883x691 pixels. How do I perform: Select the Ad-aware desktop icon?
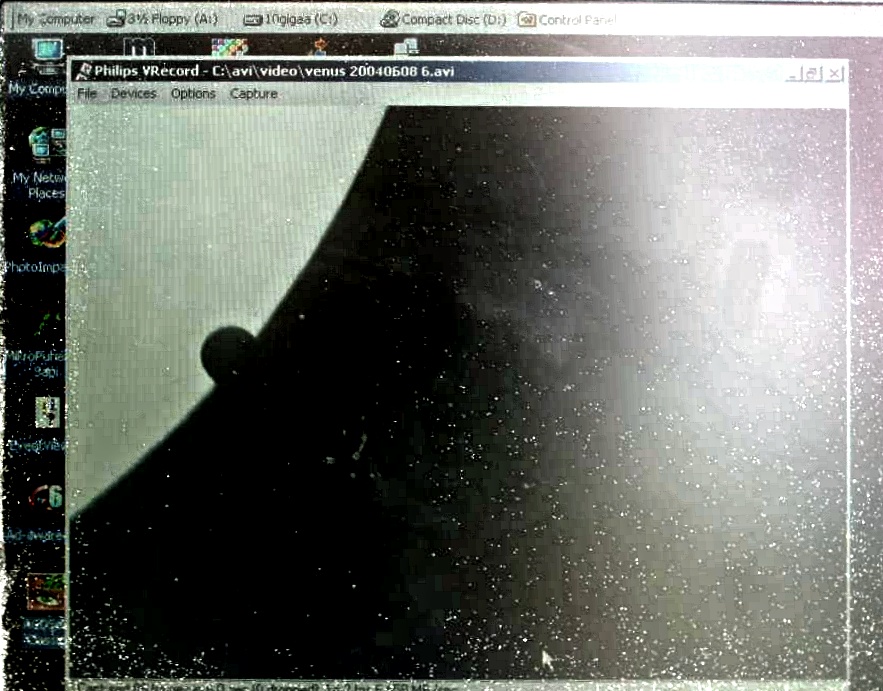tap(43, 498)
